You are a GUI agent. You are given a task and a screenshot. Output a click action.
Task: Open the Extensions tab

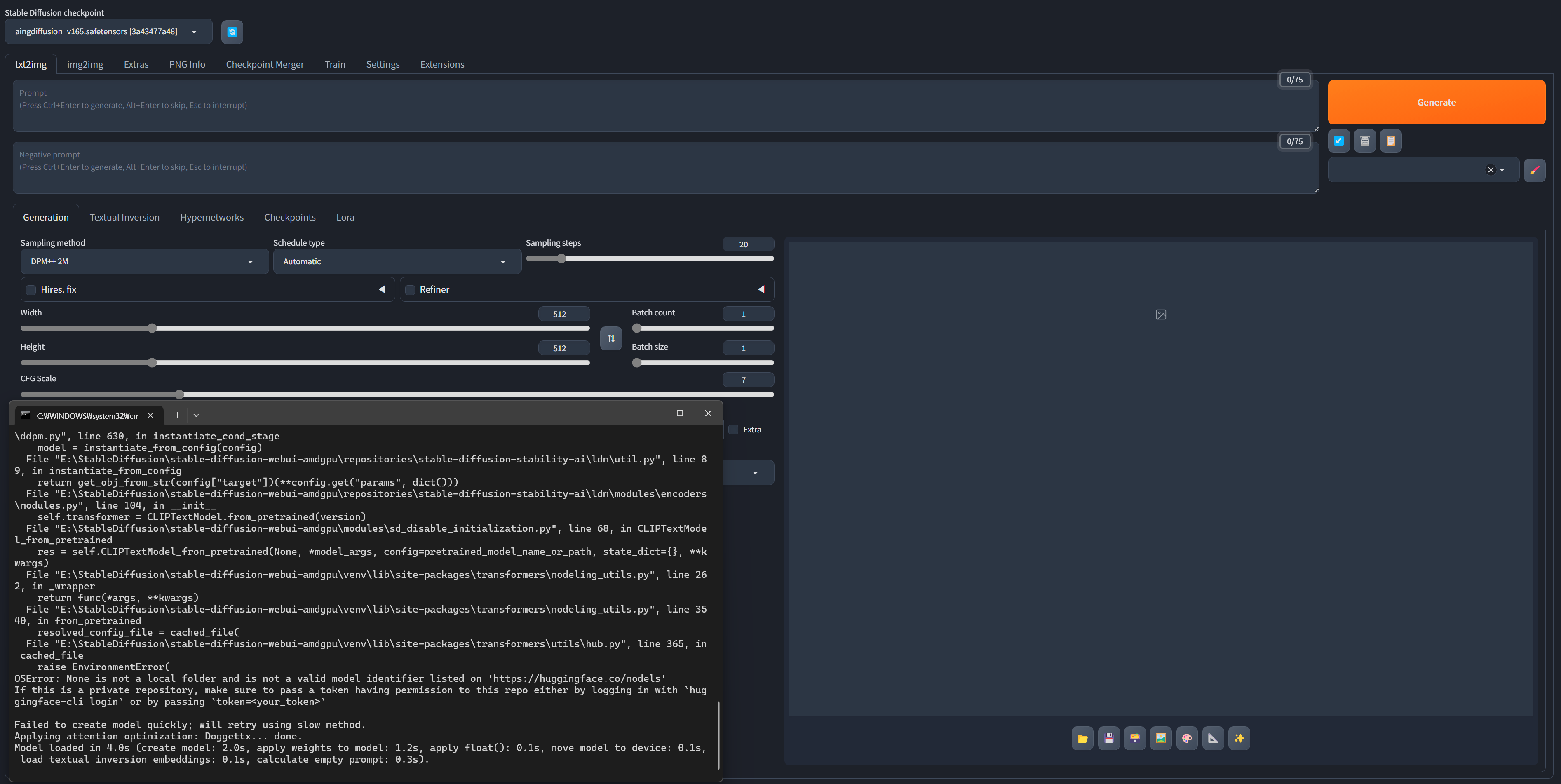tap(442, 64)
